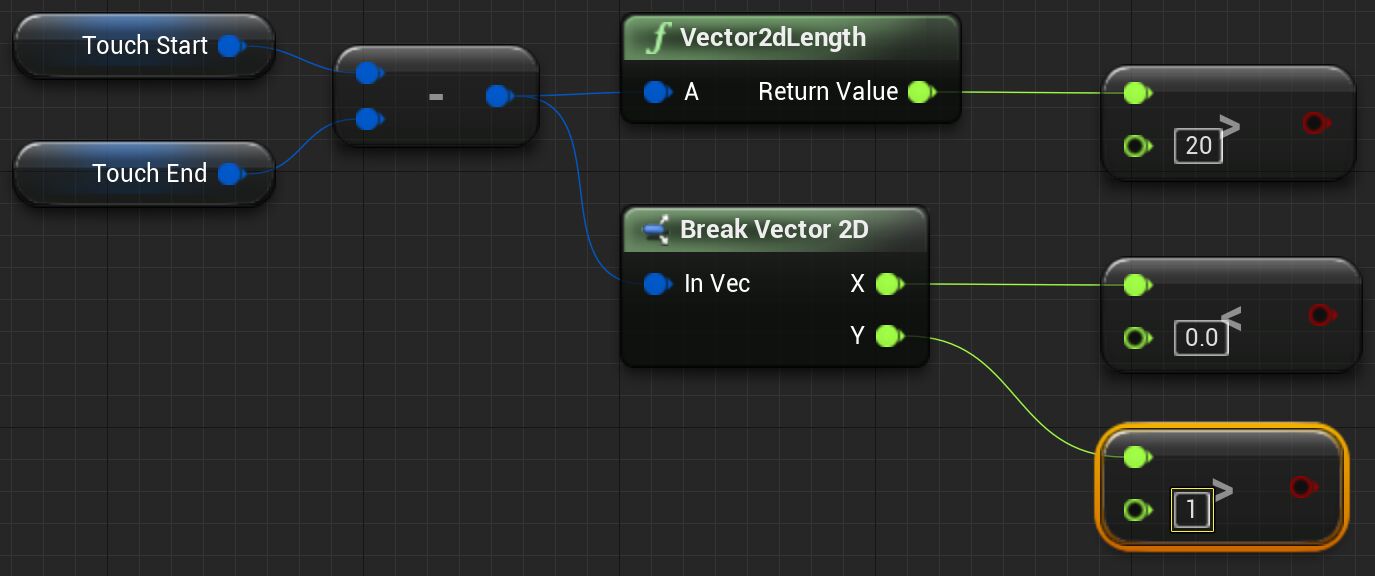
Task: Click the A input pin on Vector2dLength
Action: pyautogui.click(x=656, y=93)
